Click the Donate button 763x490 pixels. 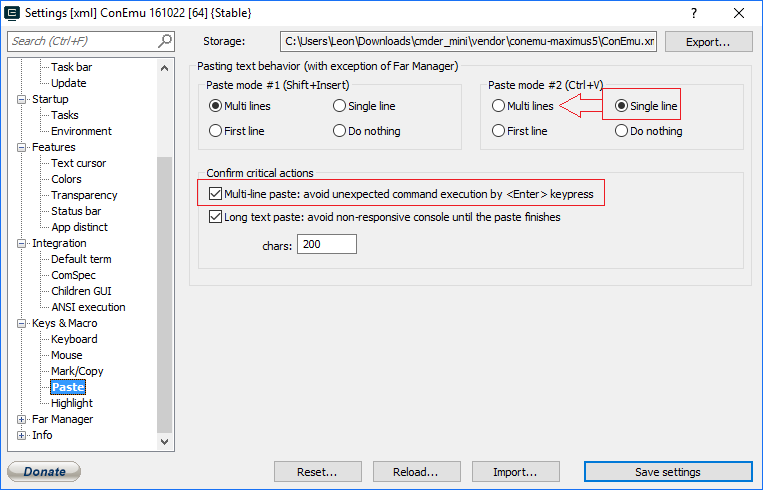44,471
